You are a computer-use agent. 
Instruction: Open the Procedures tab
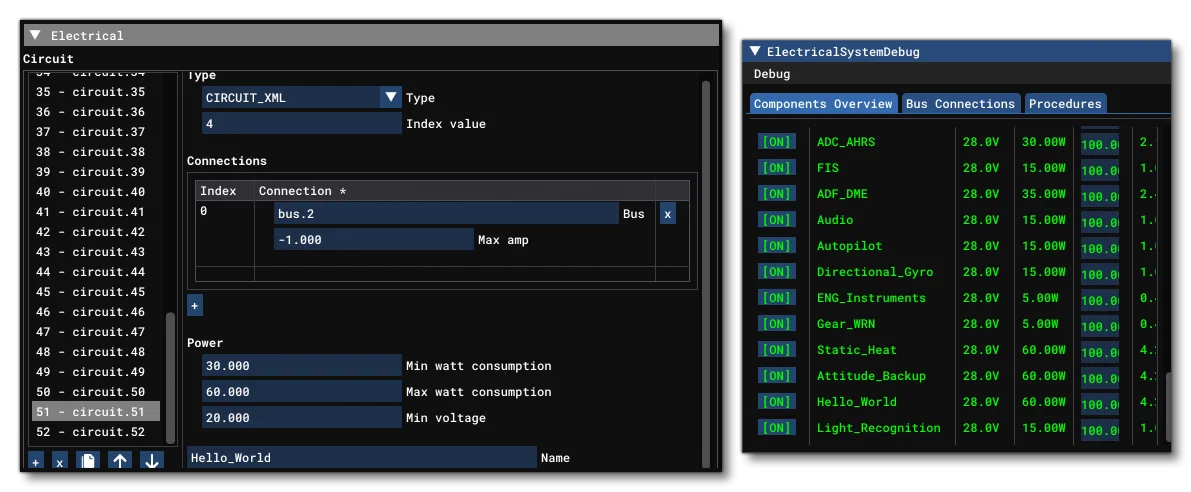[x=1065, y=104]
